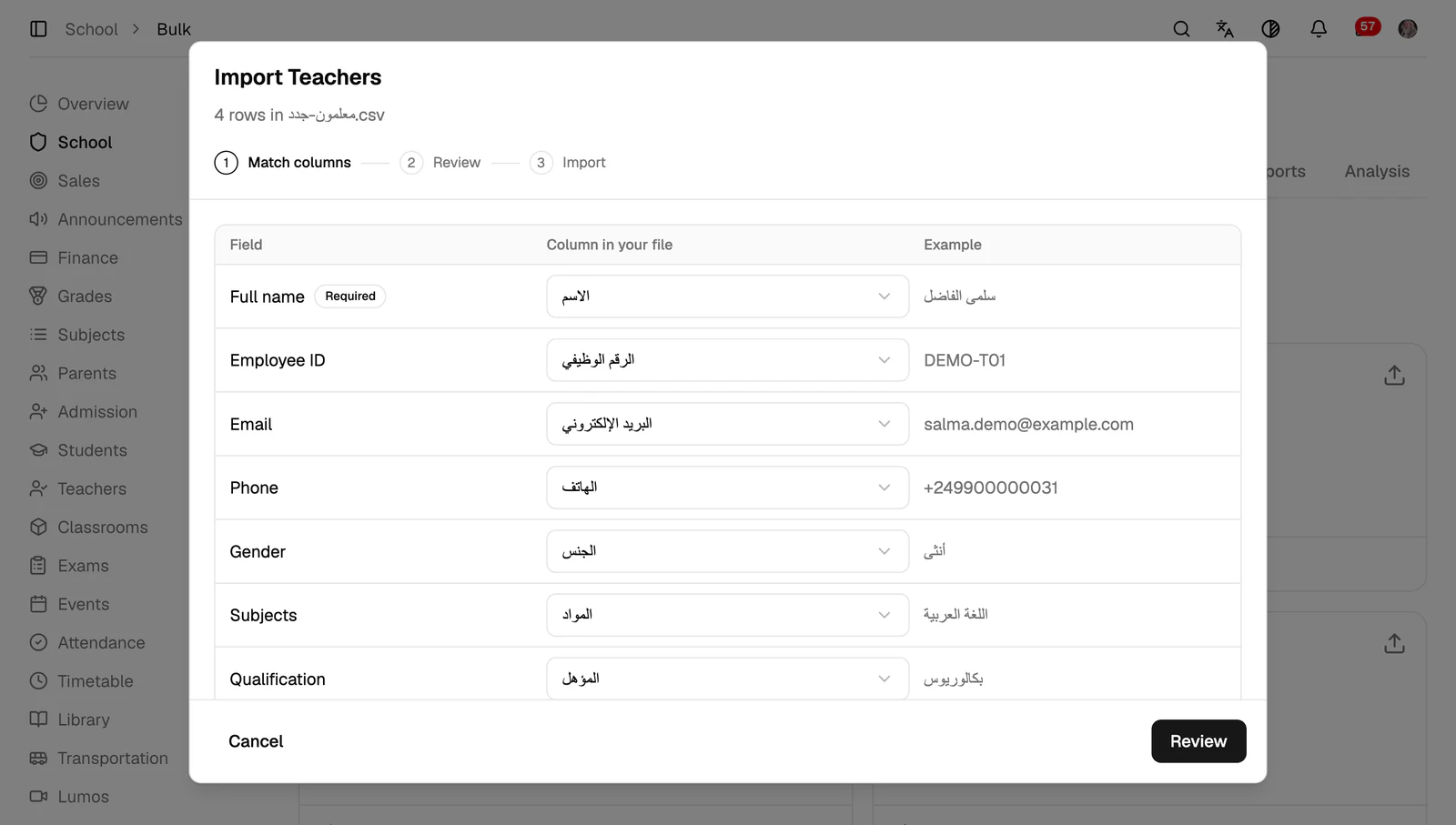Open Library in the sidebar
This screenshot has width=1456, height=825.
[84, 719]
